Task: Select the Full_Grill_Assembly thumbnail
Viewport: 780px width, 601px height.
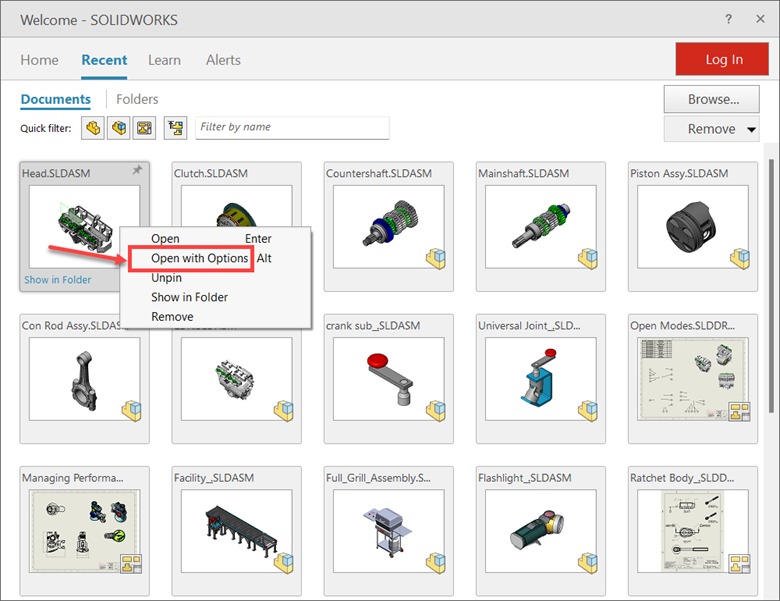Action: [389, 531]
